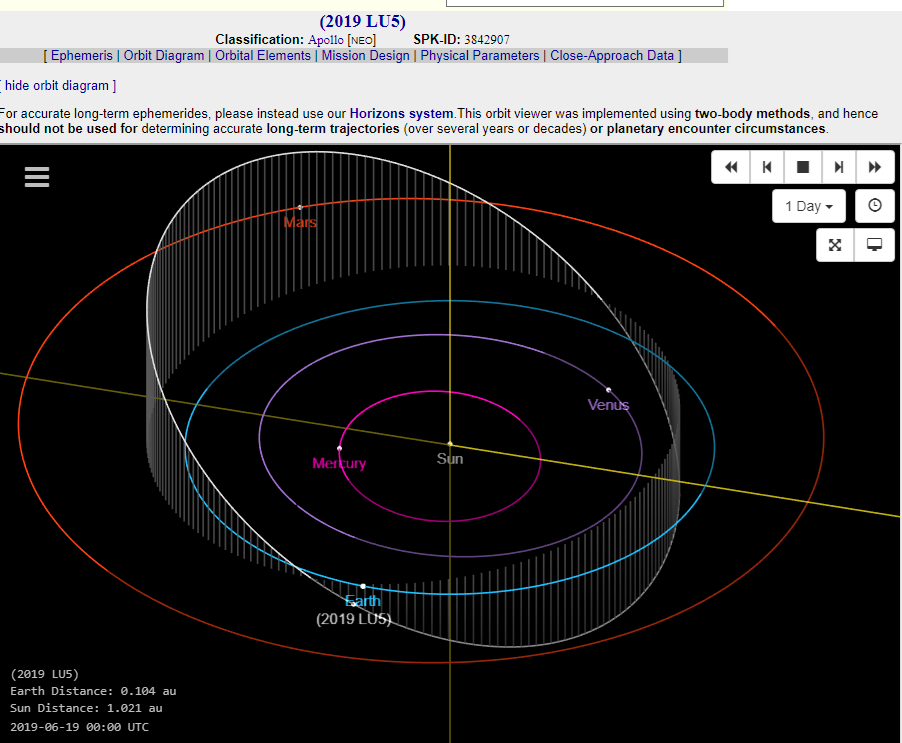Toggle fullscreen expand icon

pos(835,245)
